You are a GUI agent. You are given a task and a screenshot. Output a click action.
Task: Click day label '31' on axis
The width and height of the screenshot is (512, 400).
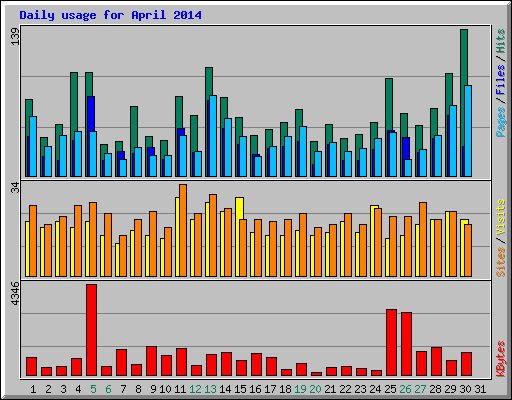[x=480, y=389]
